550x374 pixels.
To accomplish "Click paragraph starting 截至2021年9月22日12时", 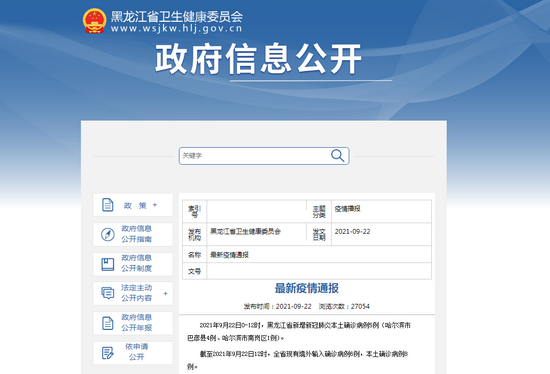I will 297,360.
